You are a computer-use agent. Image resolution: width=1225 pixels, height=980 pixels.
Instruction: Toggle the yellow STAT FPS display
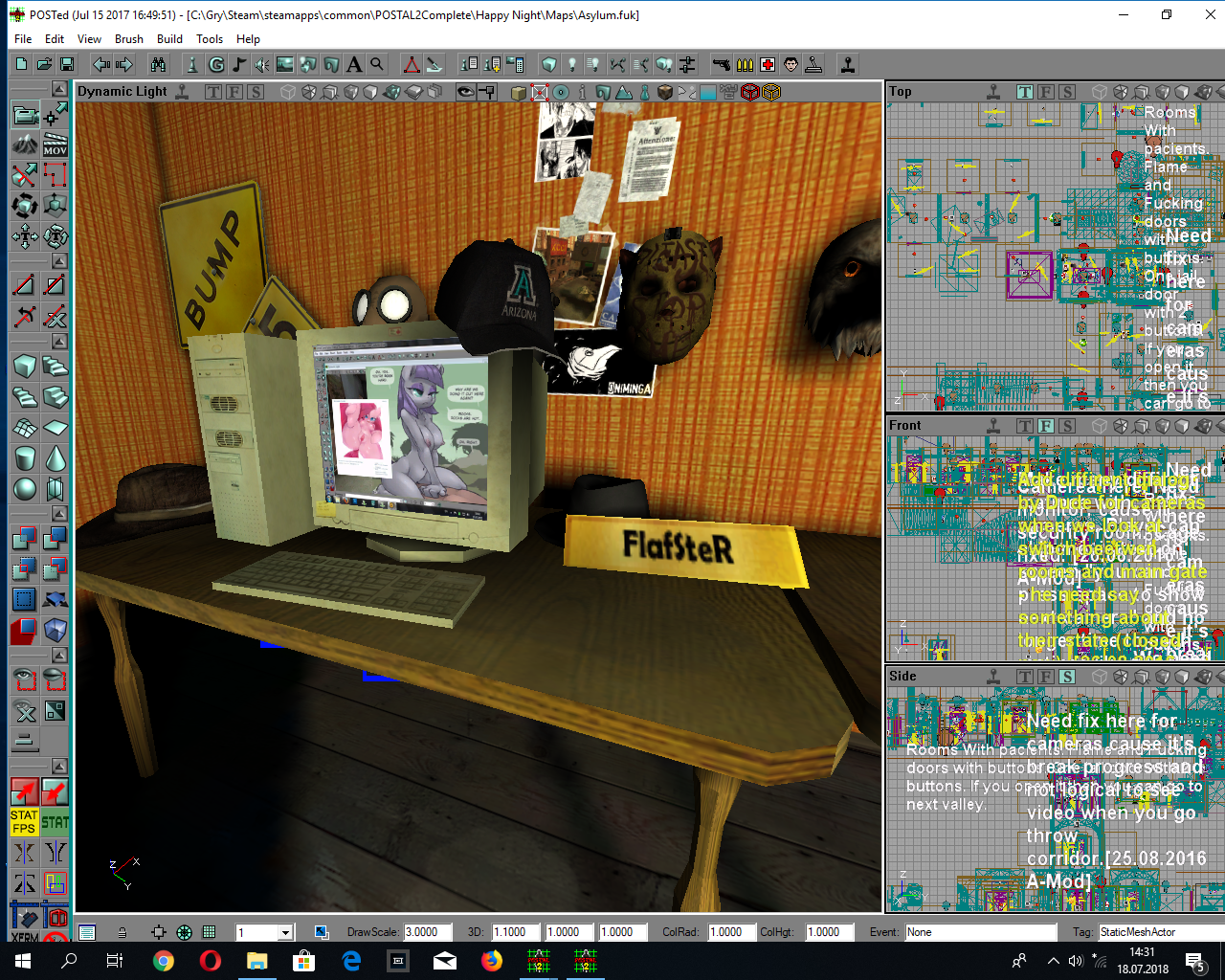pyautogui.click(x=25, y=822)
